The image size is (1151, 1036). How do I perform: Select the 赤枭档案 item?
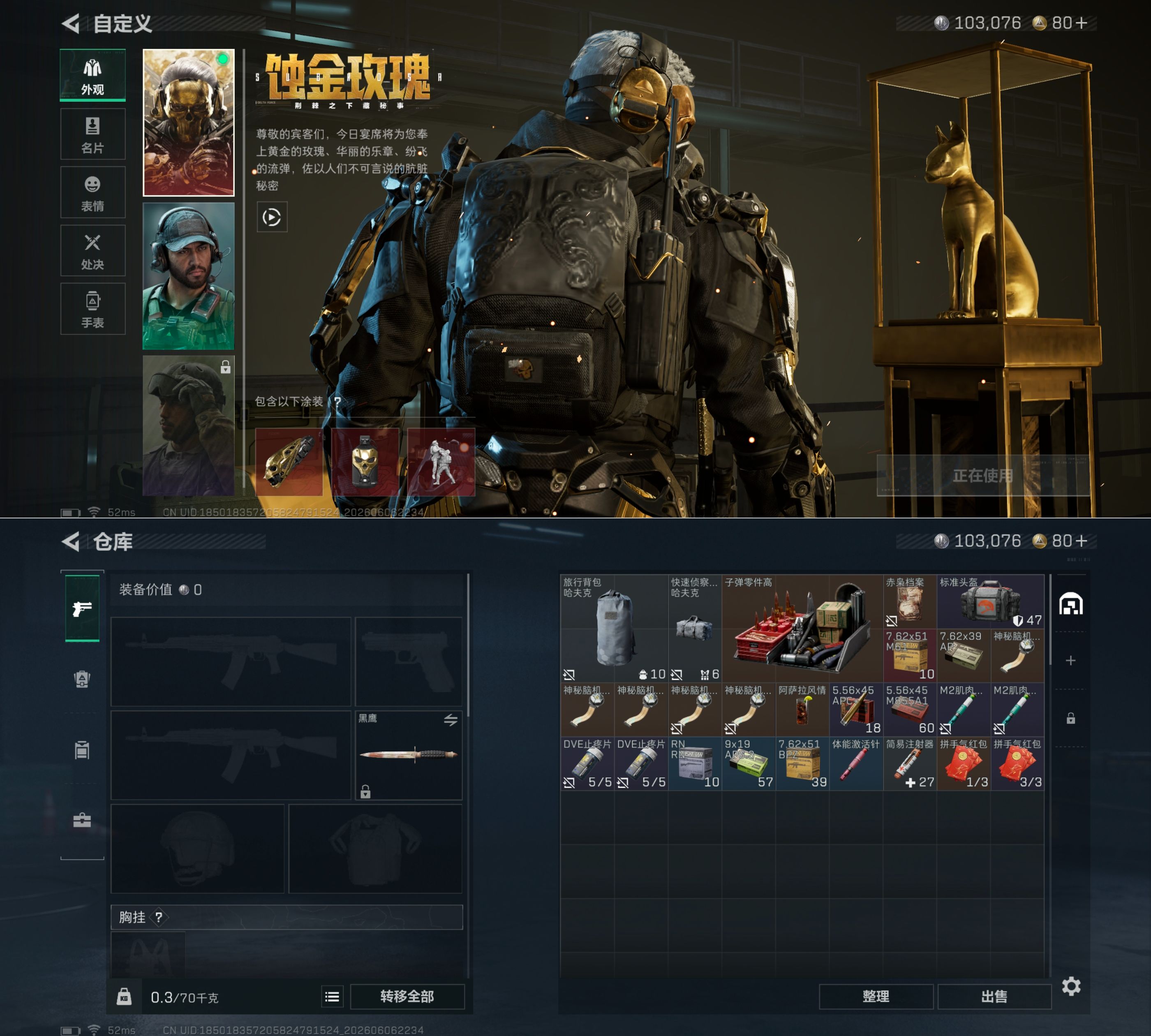910,602
